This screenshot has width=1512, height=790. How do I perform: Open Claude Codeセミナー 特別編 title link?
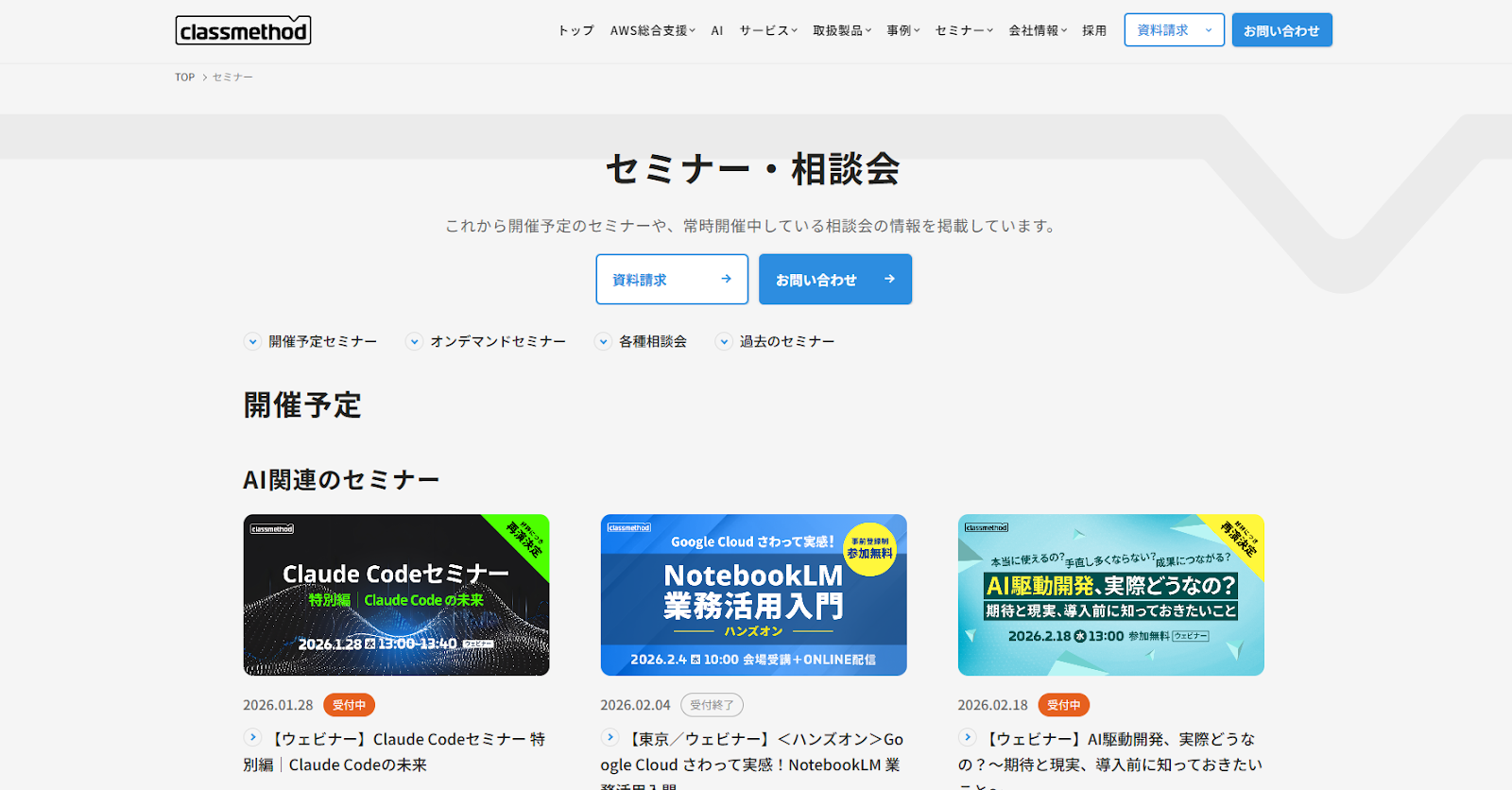[x=394, y=751]
